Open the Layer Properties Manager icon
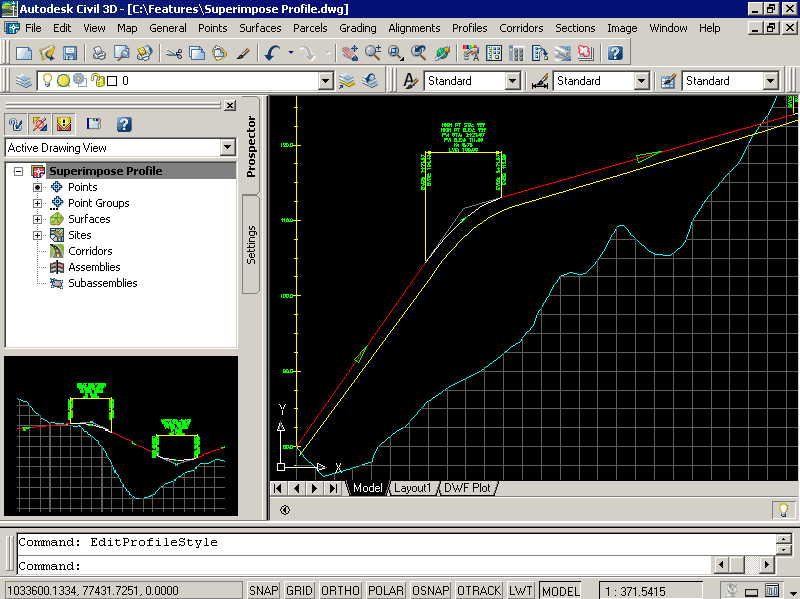Image resolution: width=800 pixels, height=599 pixels. tap(24, 81)
